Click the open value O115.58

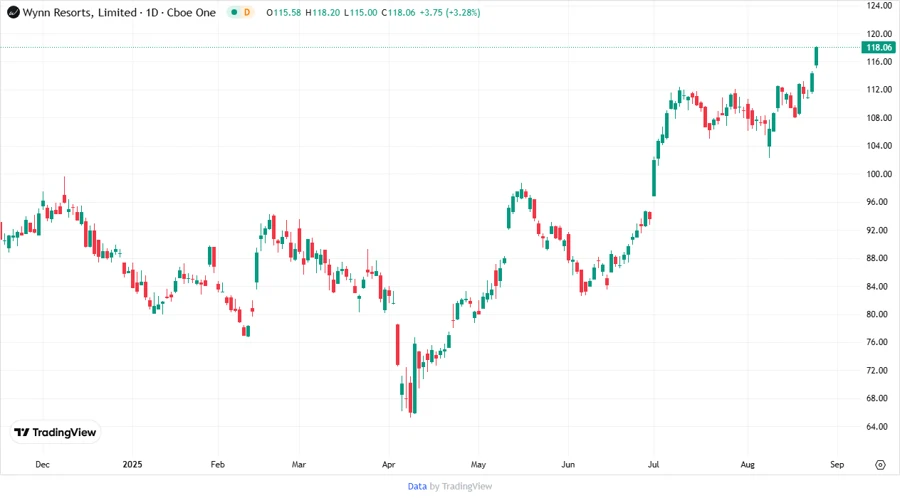pos(284,12)
